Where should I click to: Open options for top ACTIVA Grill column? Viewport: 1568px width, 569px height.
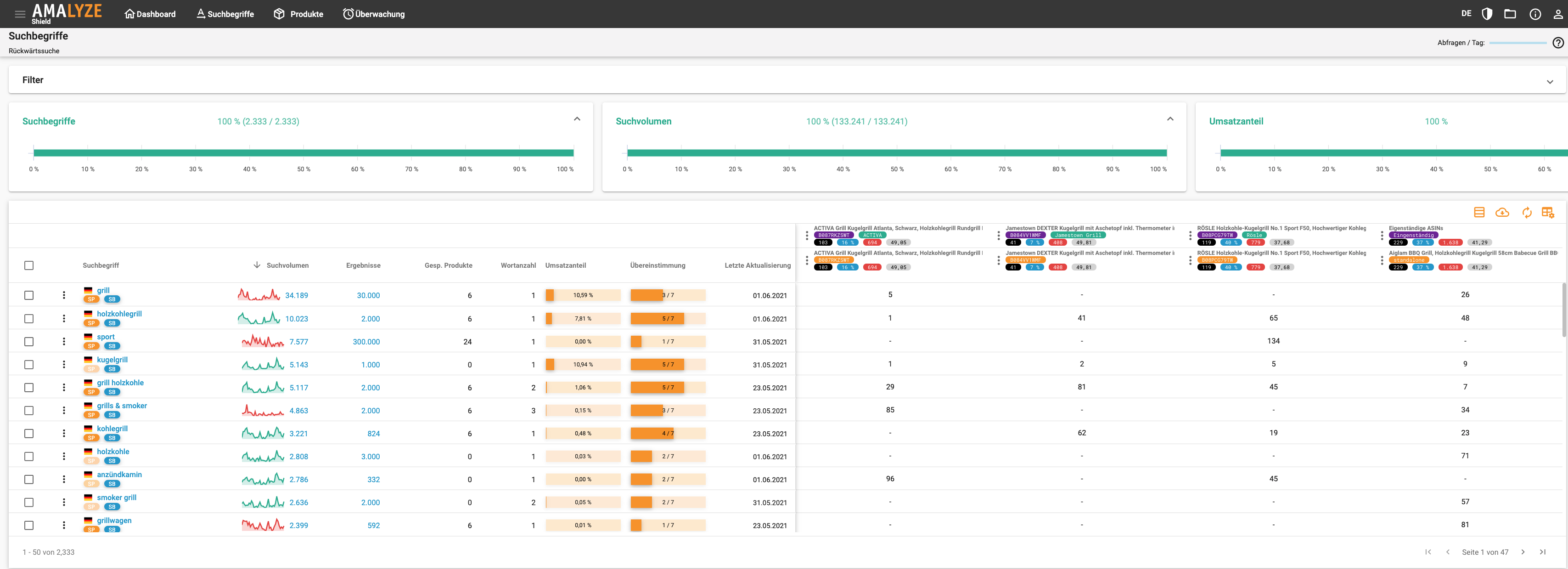[x=807, y=236]
